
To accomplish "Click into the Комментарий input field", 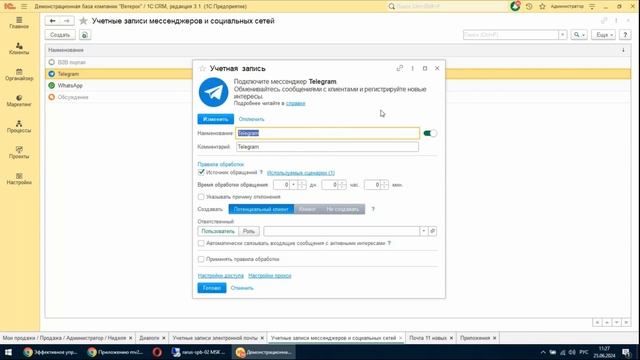I will (327, 147).
